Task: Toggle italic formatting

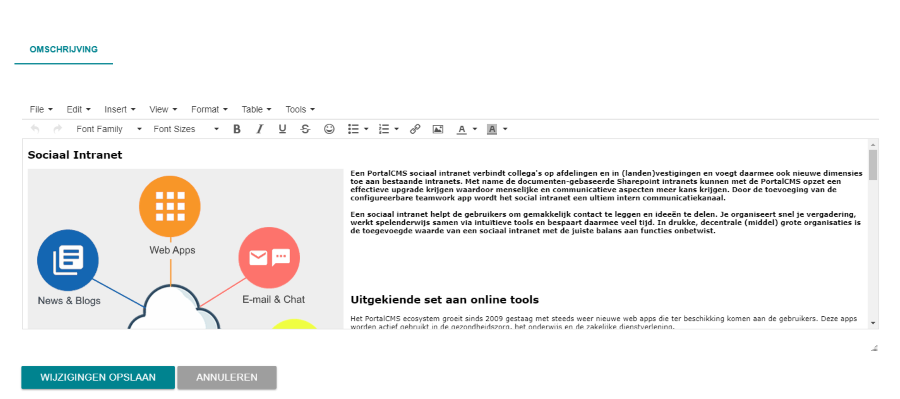Action: coord(259,129)
